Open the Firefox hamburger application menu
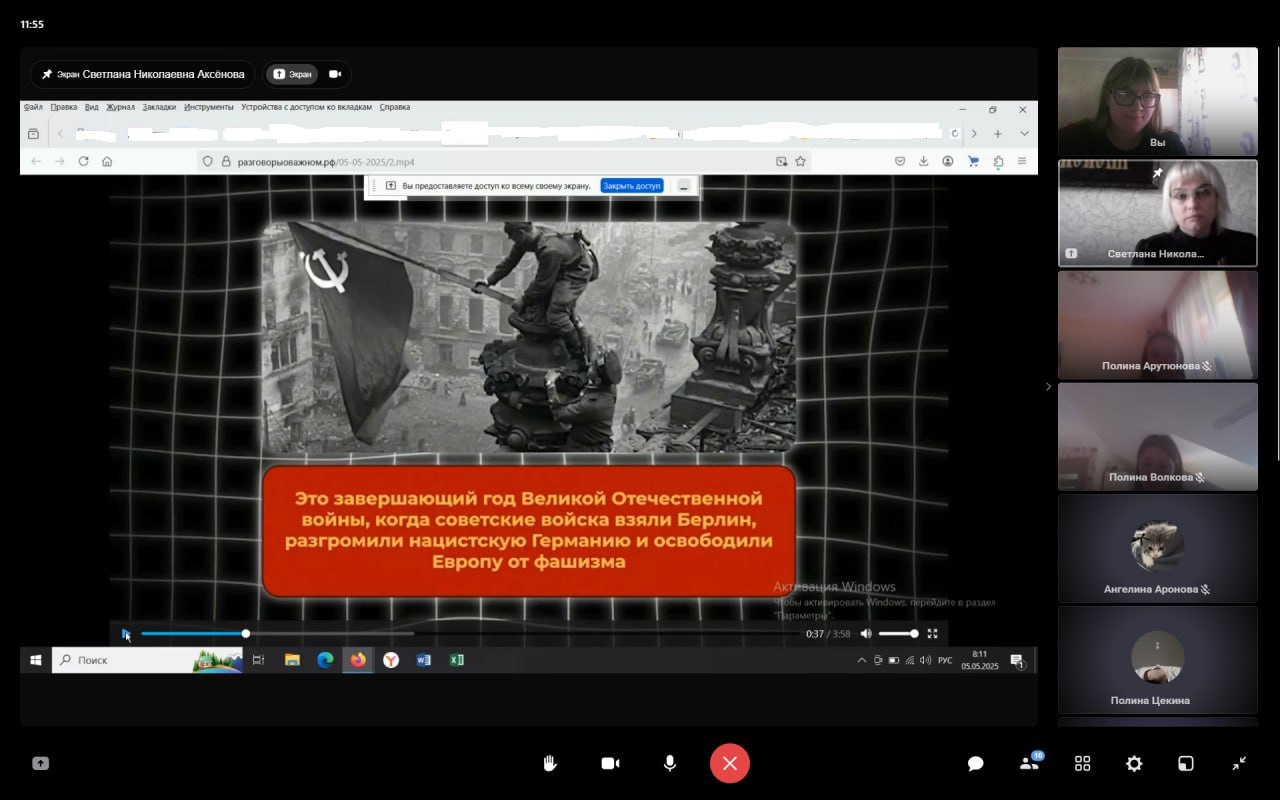1280x800 pixels. [x=1022, y=161]
